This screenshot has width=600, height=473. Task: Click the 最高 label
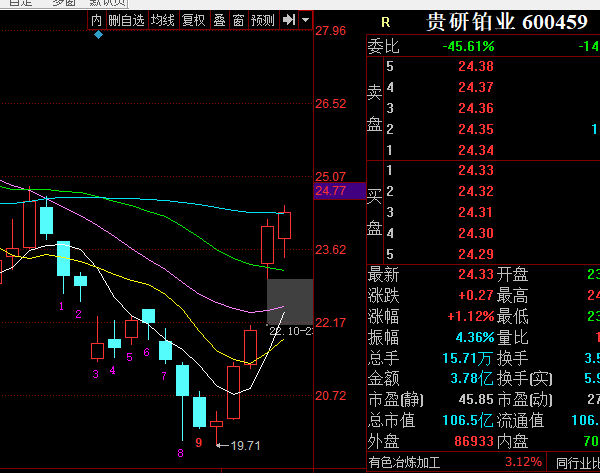click(x=512, y=296)
